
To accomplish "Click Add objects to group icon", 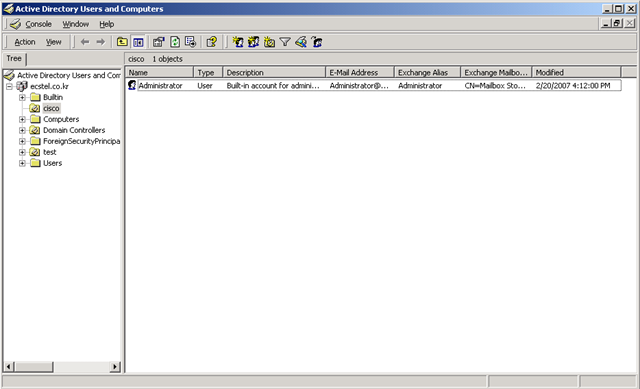I will (317, 42).
